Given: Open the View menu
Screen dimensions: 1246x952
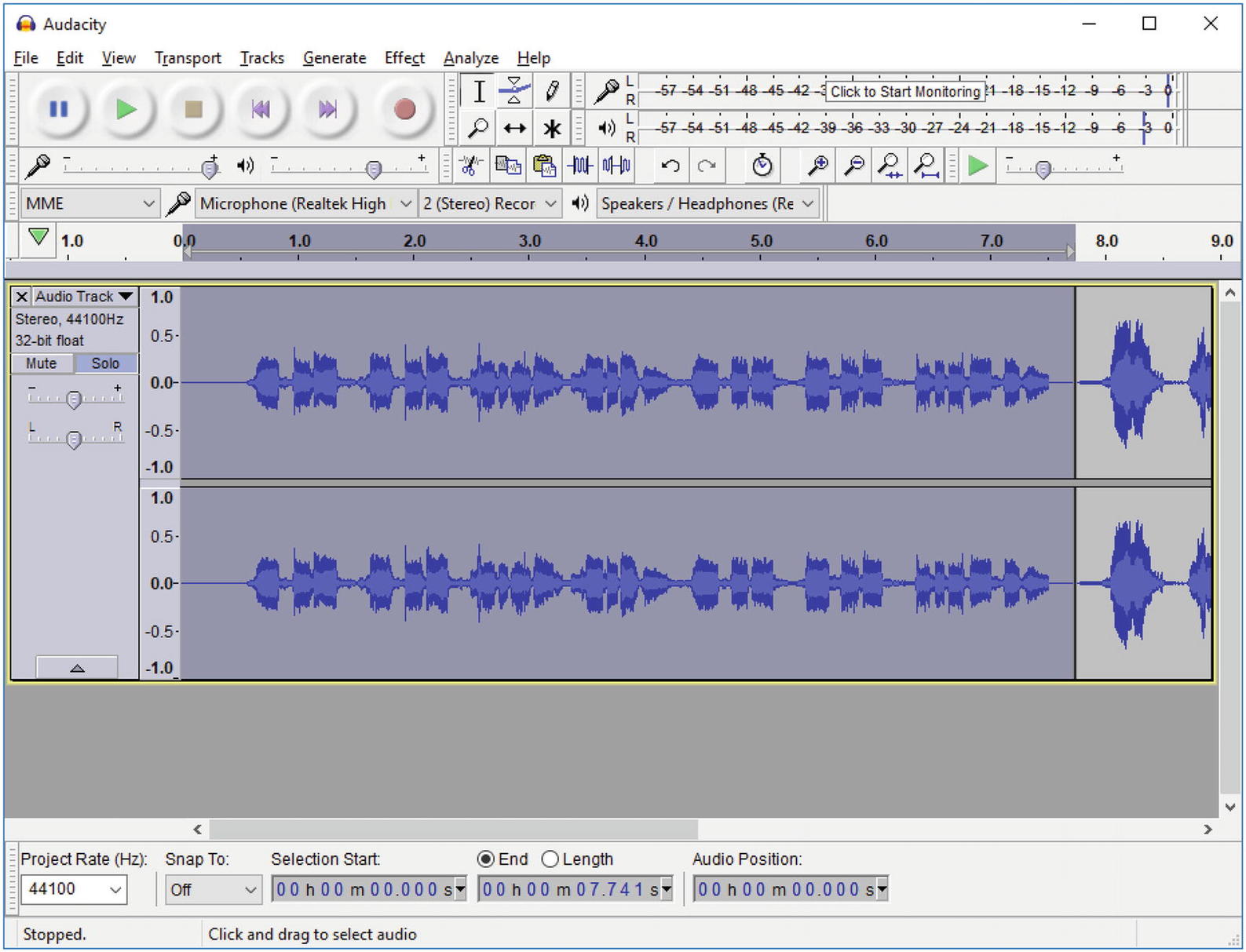Looking at the screenshot, I should click(x=119, y=58).
